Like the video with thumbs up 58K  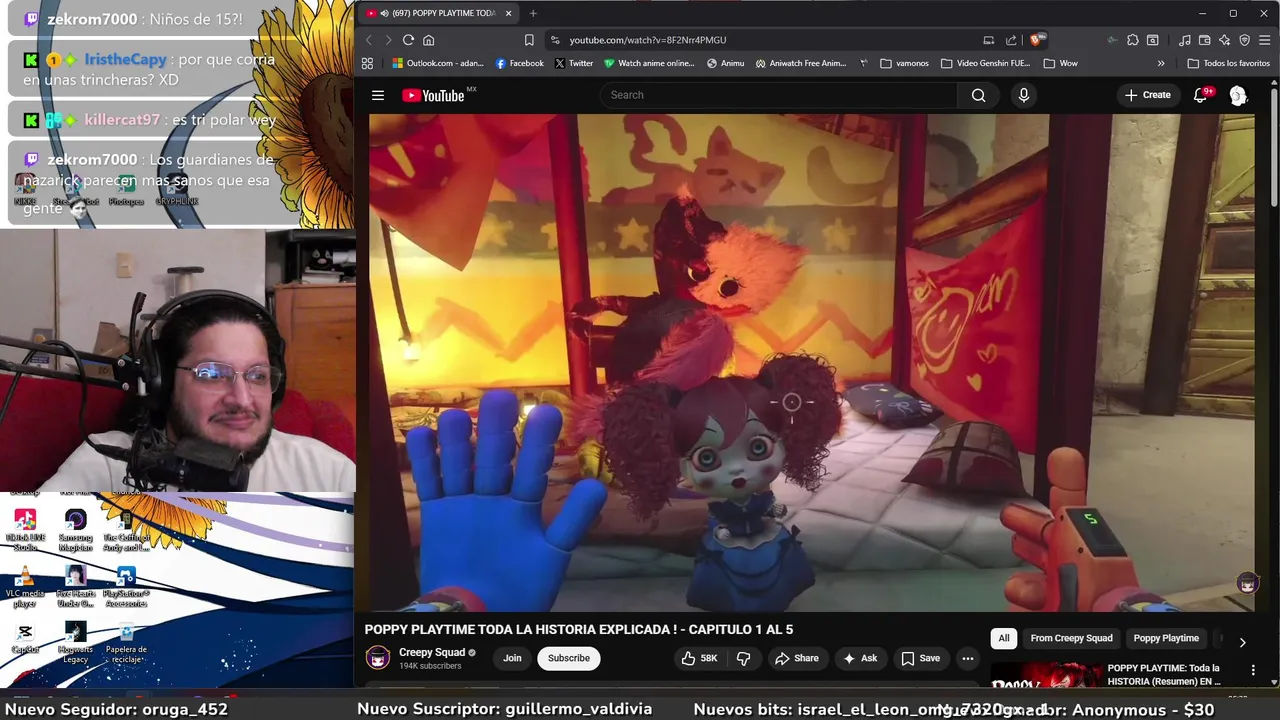click(x=699, y=658)
